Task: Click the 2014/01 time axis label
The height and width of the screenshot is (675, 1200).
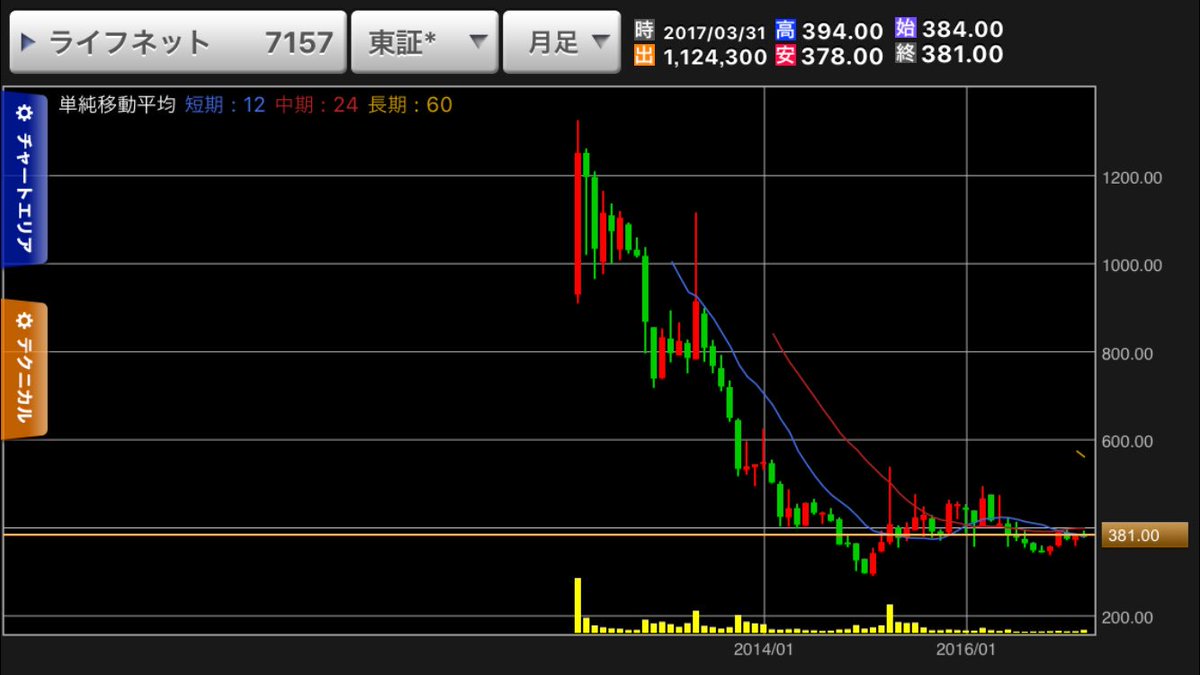Action: pyautogui.click(x=764, y=650)
